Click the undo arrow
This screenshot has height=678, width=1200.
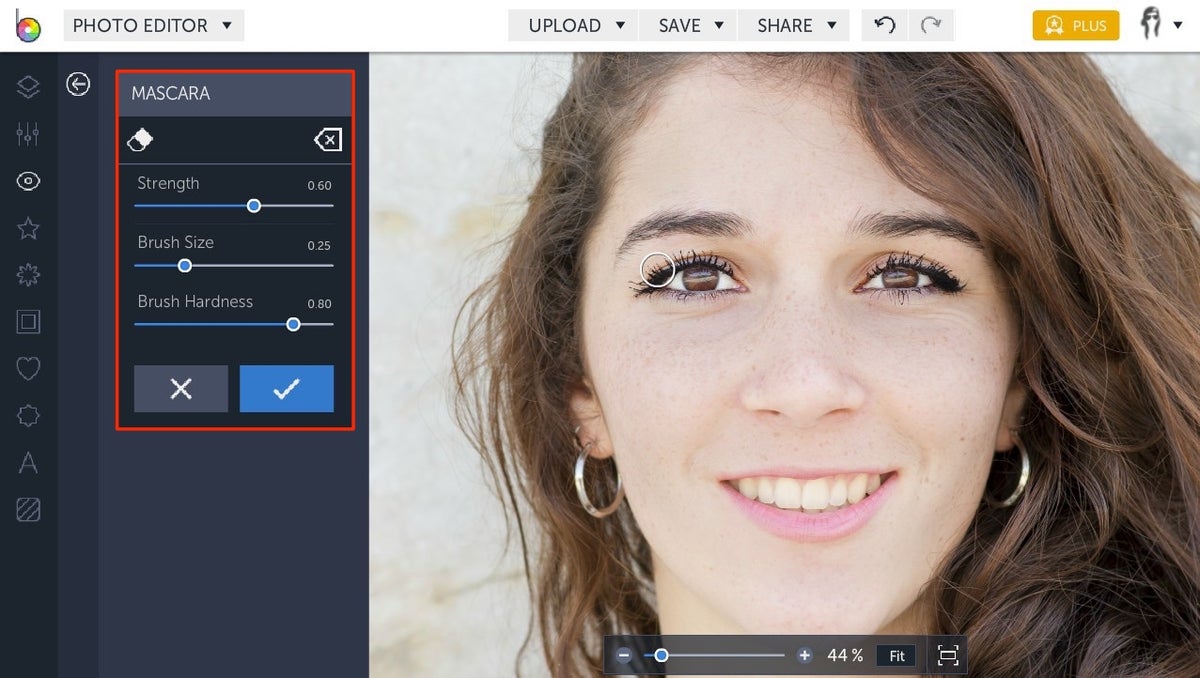884,25
